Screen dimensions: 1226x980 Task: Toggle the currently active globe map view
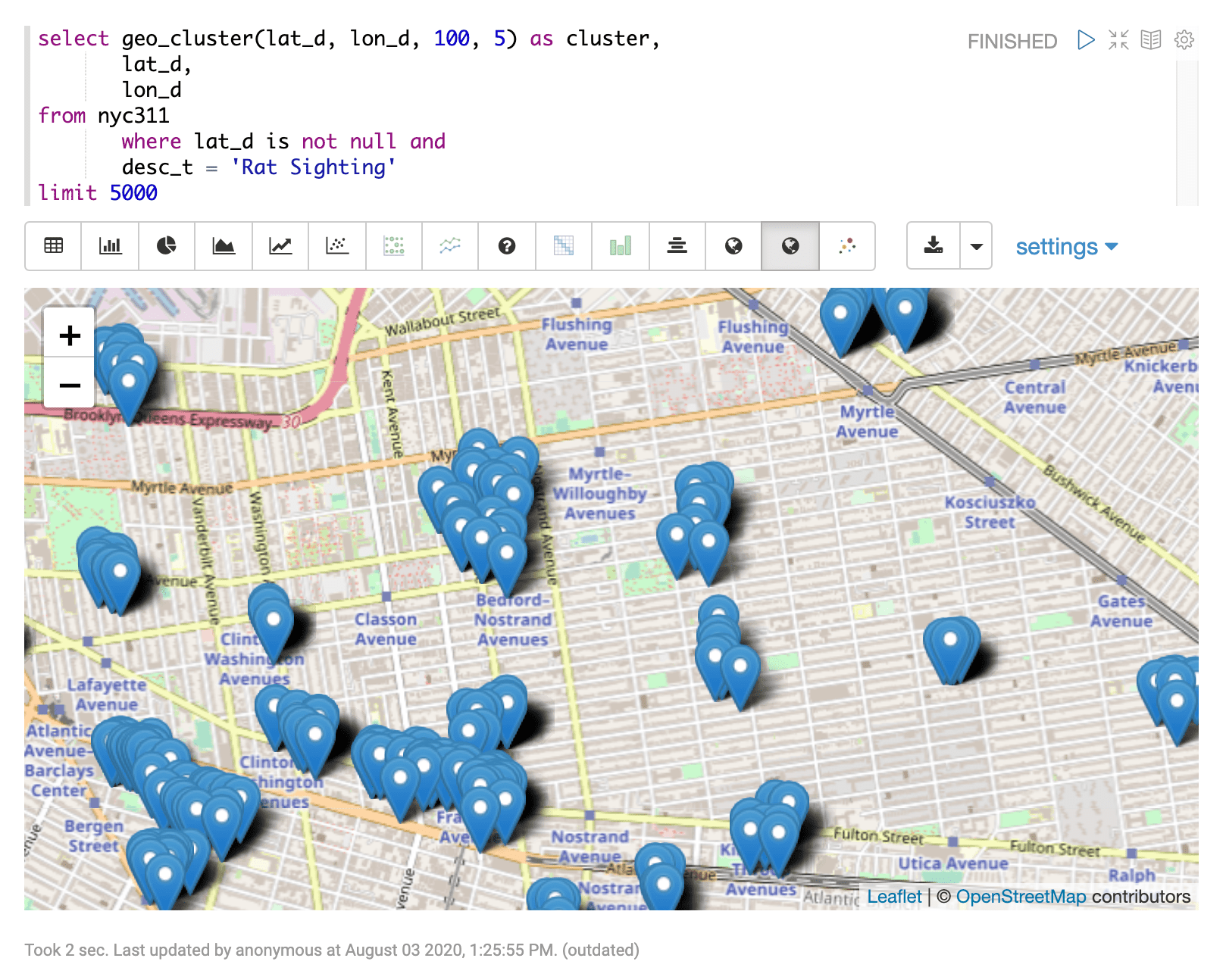[790, 246]
